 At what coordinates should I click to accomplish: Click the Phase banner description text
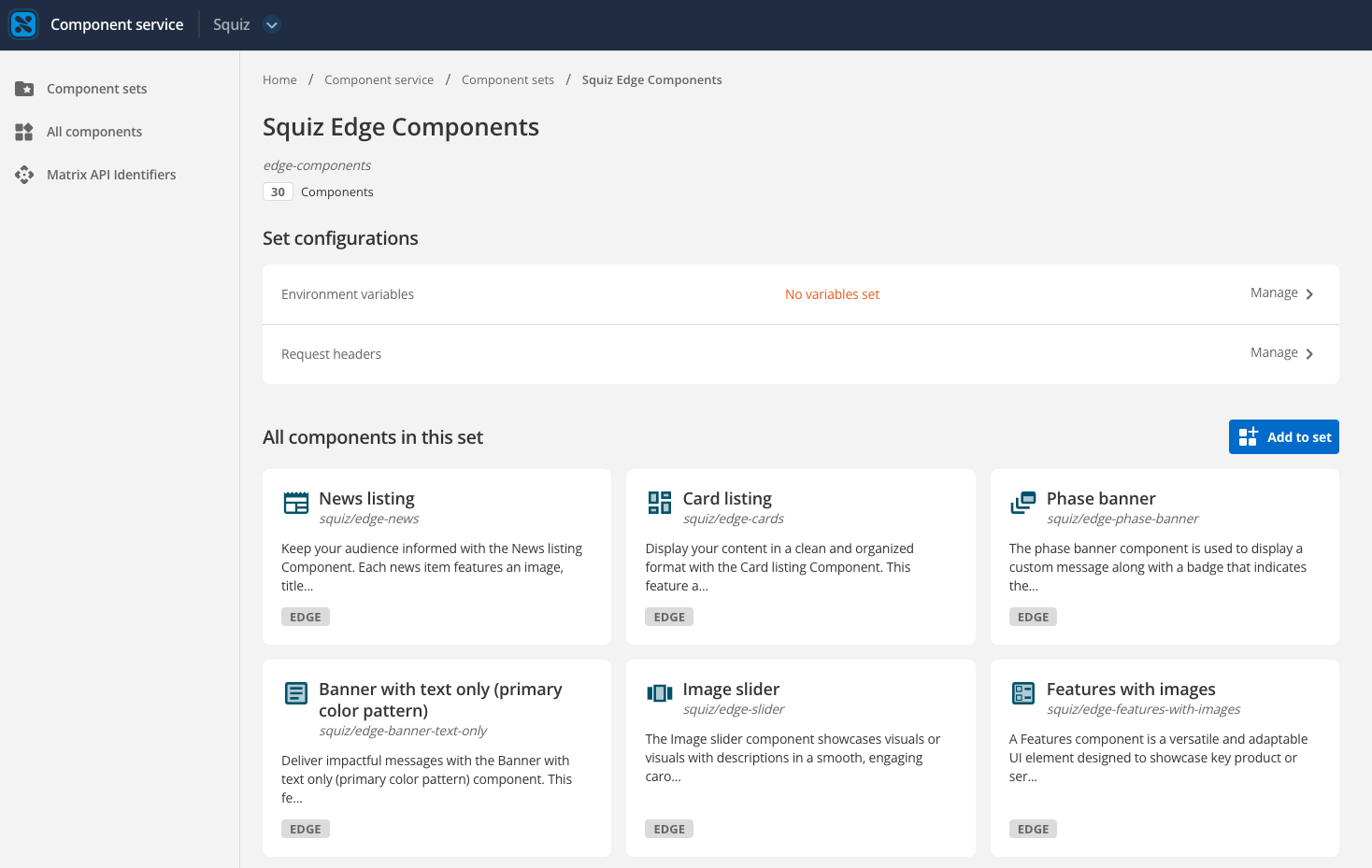(1158, 567)
